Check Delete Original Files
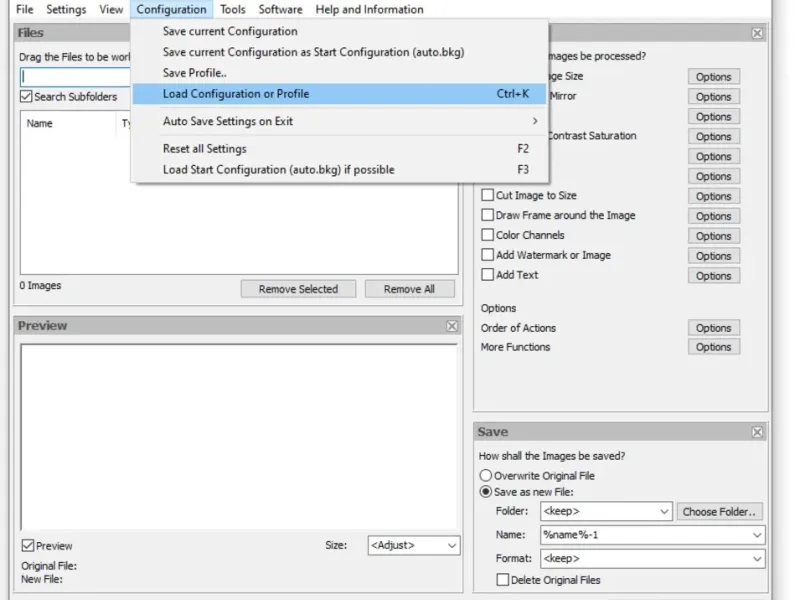Screen dimensions: 800x600 click(503, 580)
